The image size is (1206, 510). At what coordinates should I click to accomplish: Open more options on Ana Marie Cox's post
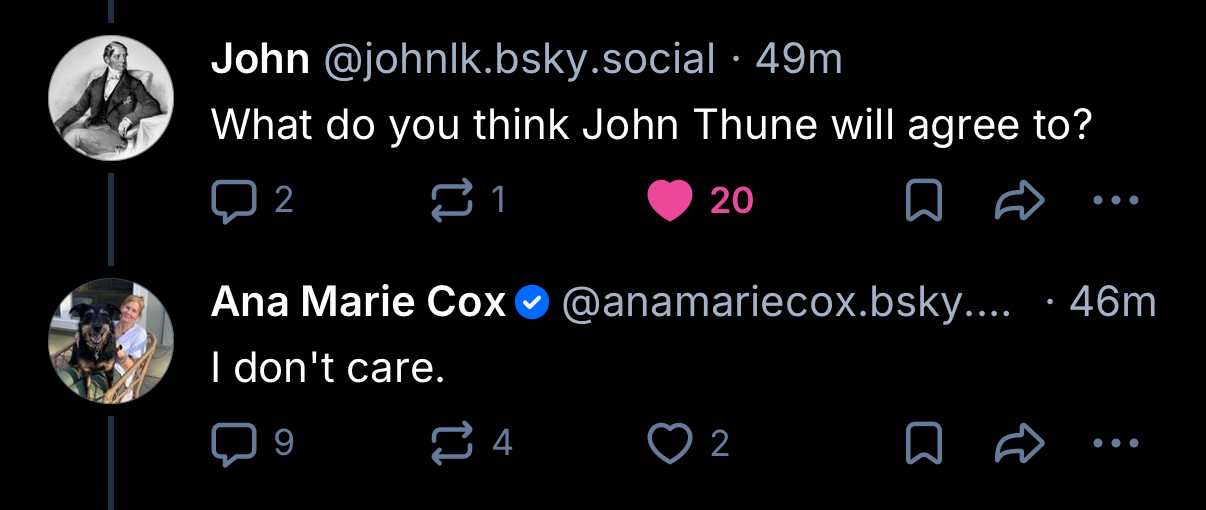coord(1116,442)
